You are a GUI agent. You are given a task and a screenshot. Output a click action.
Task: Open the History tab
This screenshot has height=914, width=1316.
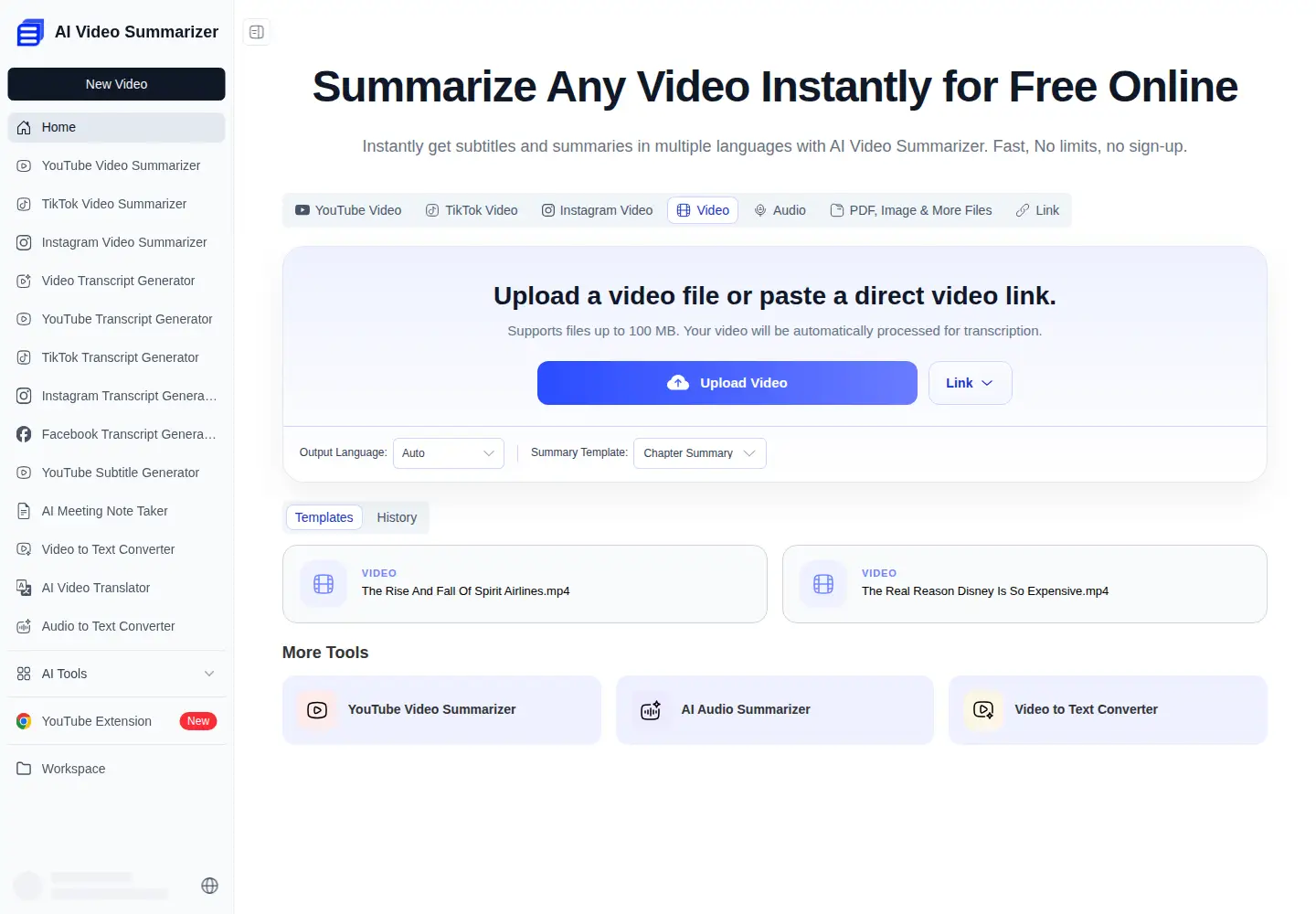[x=397, y=517]
